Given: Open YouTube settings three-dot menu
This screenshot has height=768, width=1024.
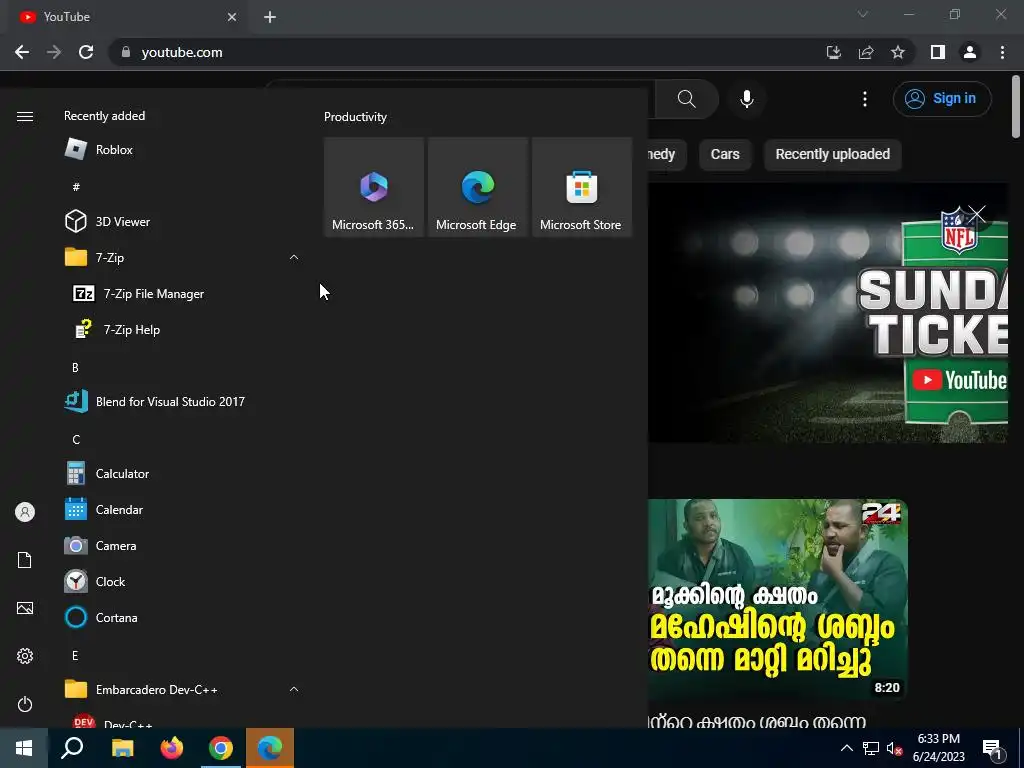Looking at the screenshot, I should [865, 99].
